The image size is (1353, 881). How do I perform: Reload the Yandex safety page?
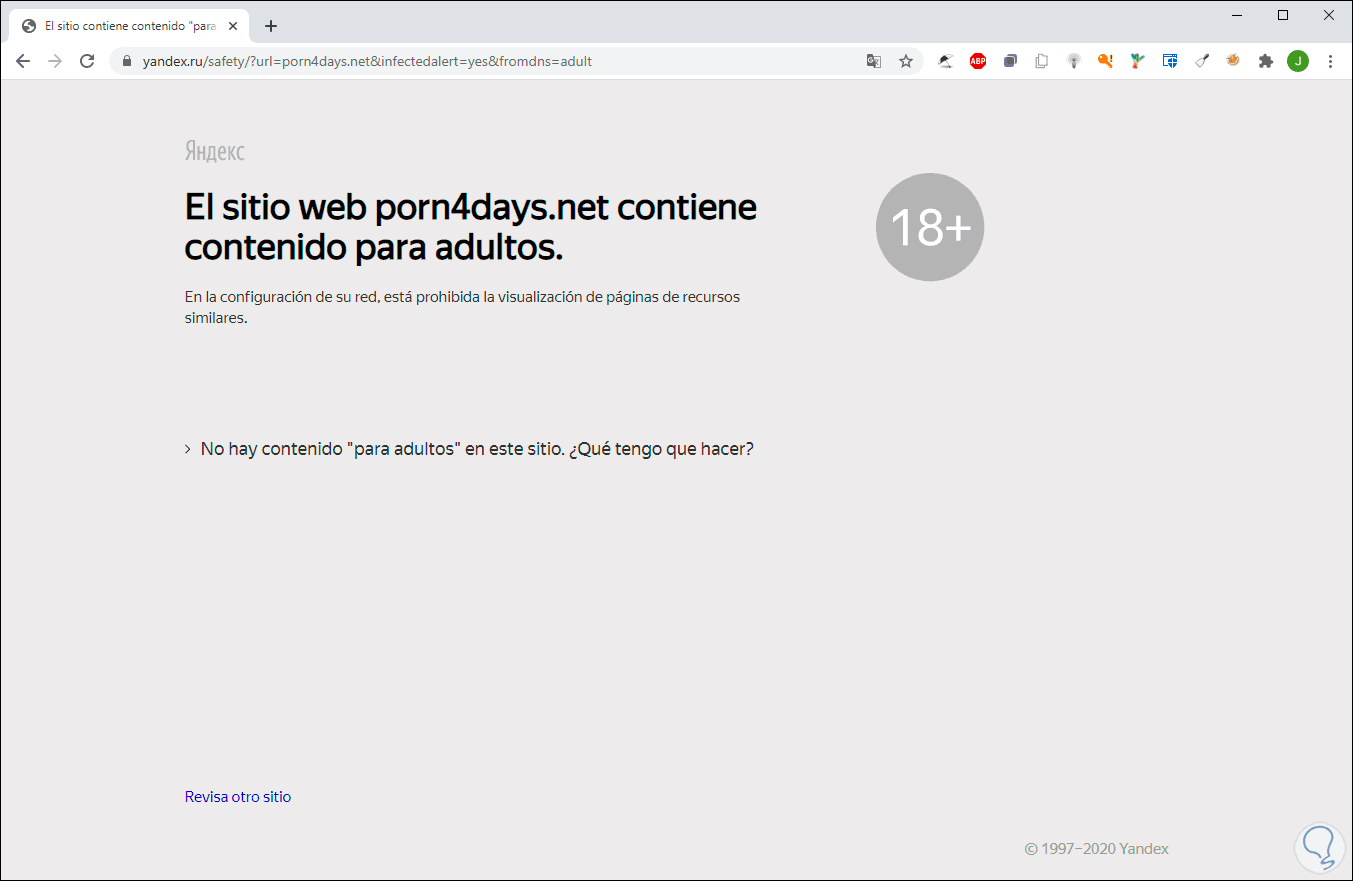(x=87, y=61)
